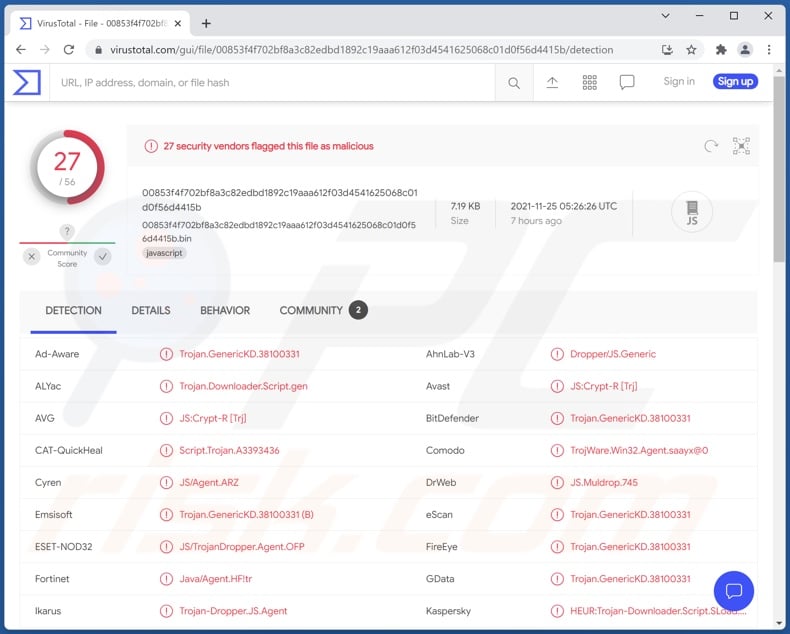
Task: Click Comodo result TrojWare.Win32.Agent.saayx@0
Action: pos(639,451)
